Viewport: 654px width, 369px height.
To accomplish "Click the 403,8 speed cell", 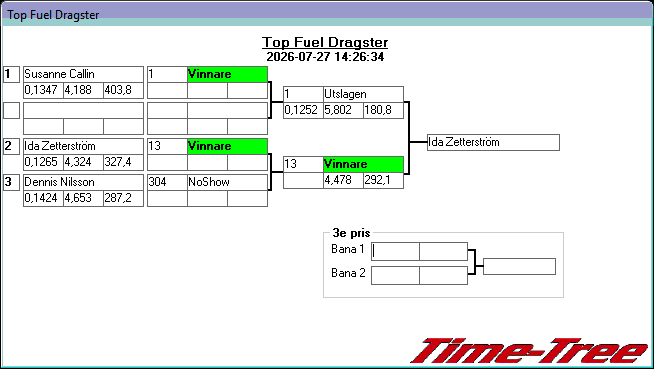I will tap(123, 90).
